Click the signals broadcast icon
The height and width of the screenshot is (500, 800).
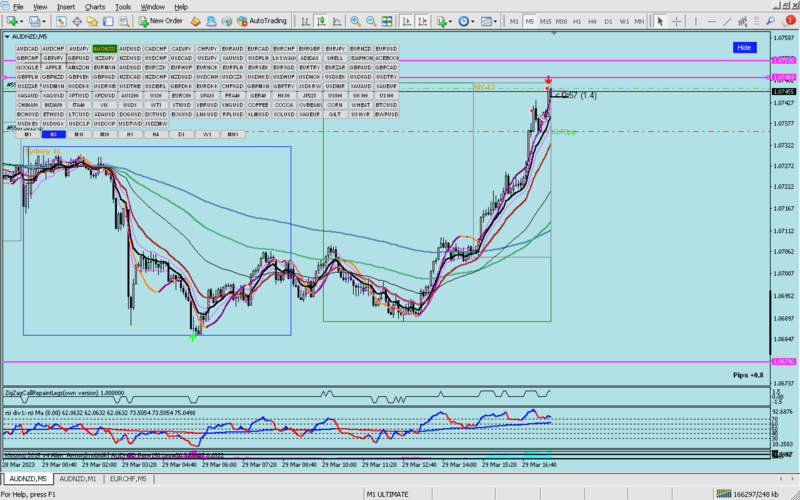[227, 21]
